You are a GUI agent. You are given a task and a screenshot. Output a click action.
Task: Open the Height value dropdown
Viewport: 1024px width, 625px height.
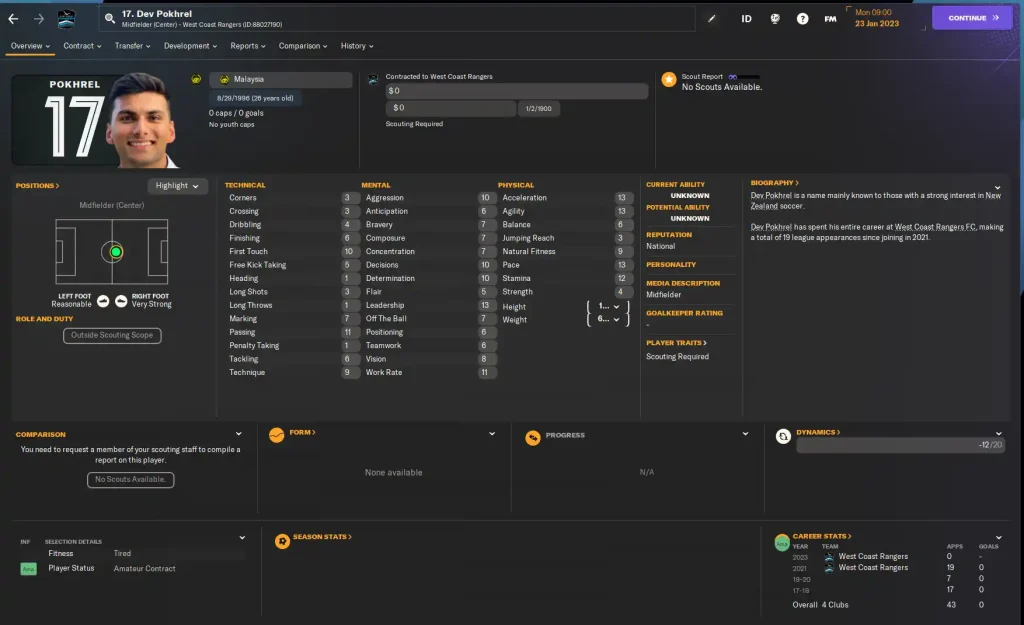tap(609, 306)
